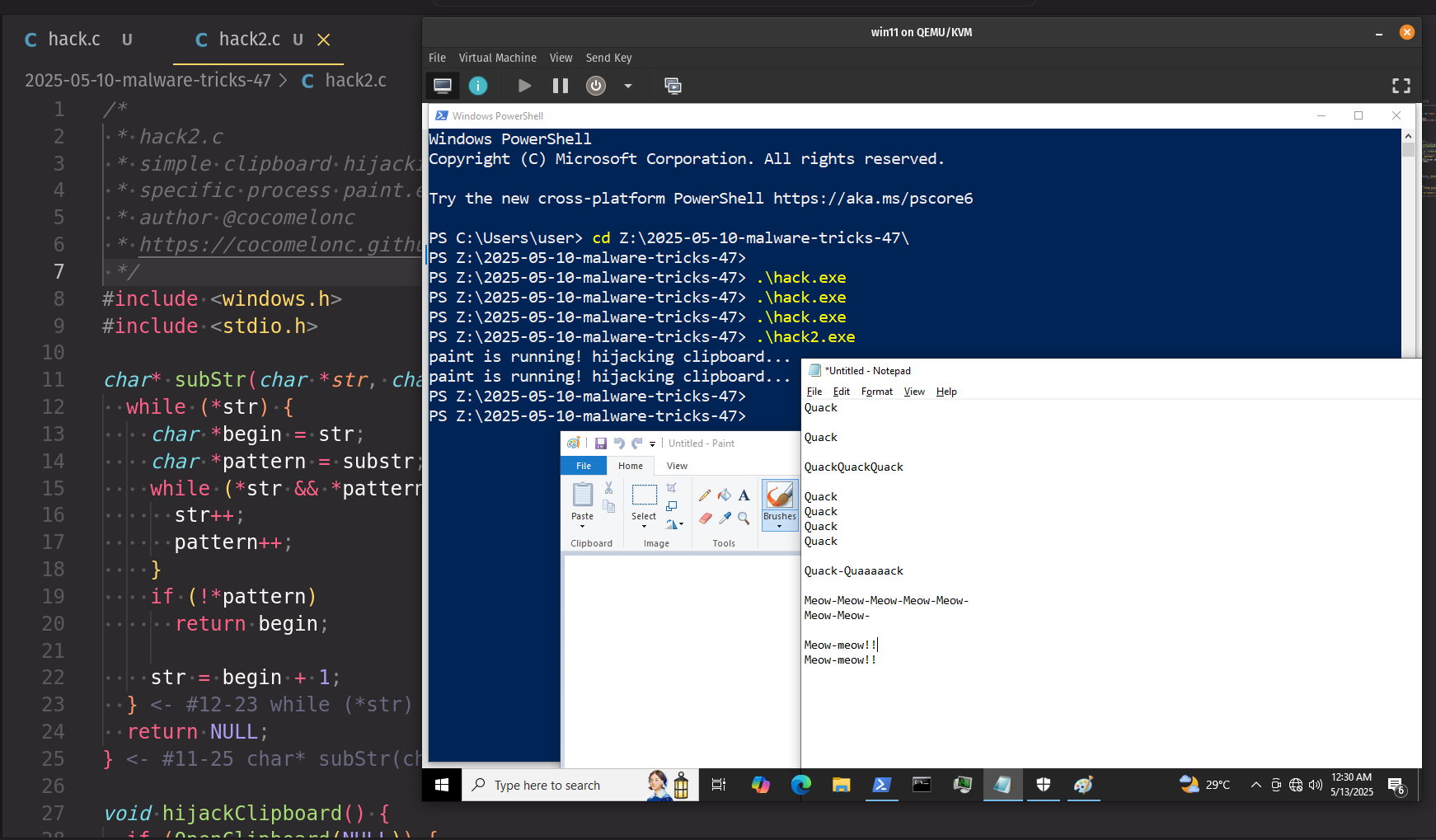The image size is (1436, 840).
Task: Switch VM viewer to fullscreen
Action: (x=1401, y=86)
